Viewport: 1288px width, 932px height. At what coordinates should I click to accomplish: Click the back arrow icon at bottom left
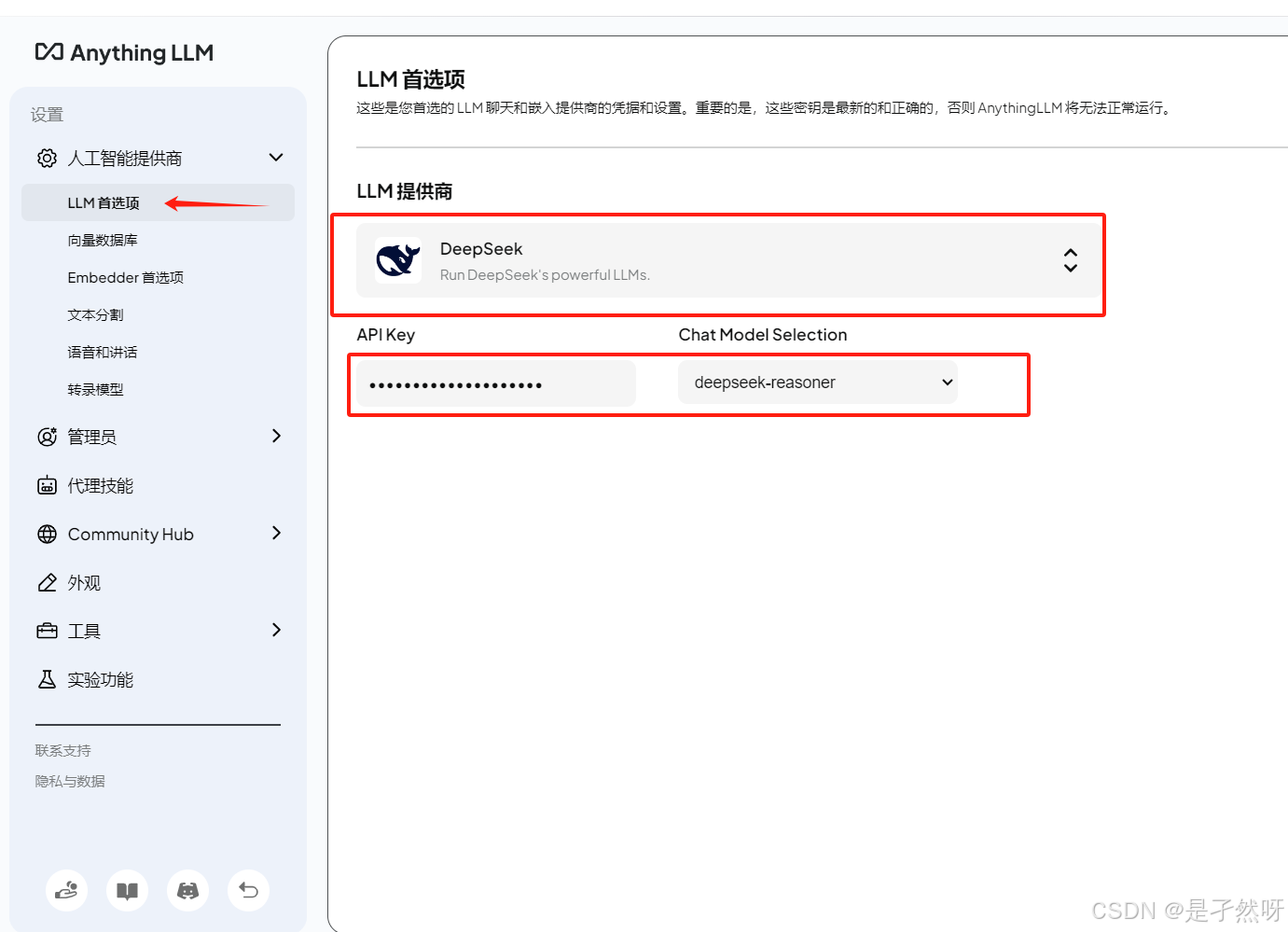tap(248, 890)
